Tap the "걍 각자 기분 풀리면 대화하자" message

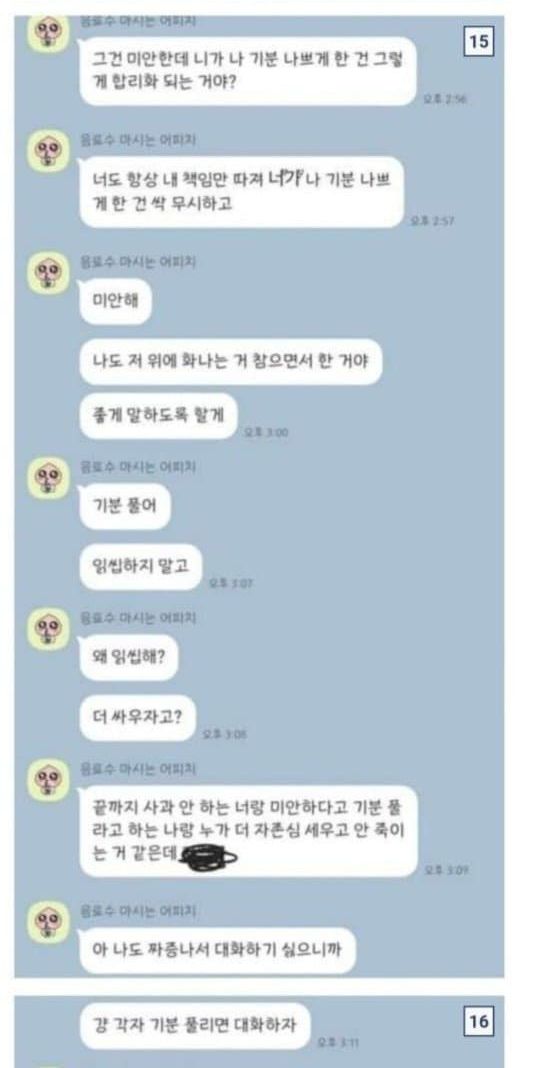195,1024
